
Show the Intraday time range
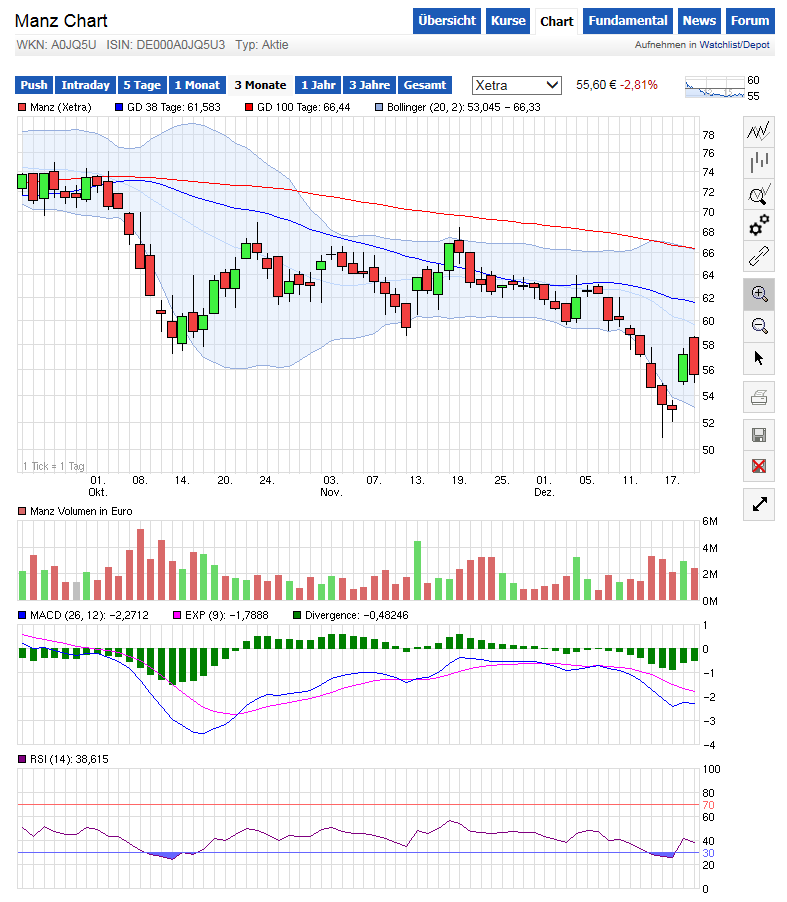click(x=86, y=85)
